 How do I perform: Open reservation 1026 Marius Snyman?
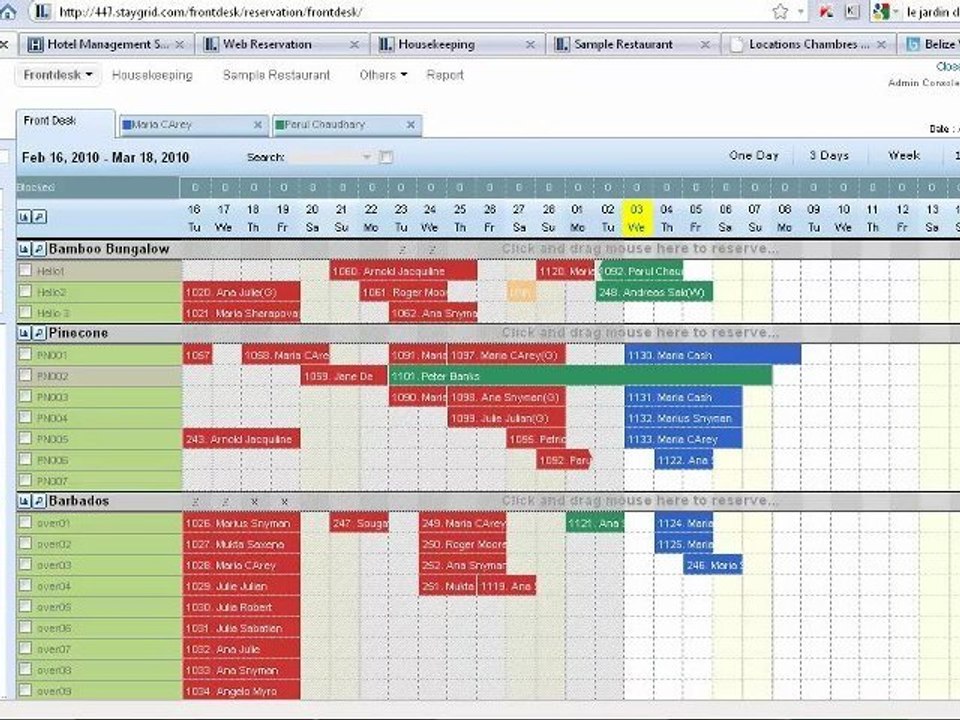(x=241, y=523)
